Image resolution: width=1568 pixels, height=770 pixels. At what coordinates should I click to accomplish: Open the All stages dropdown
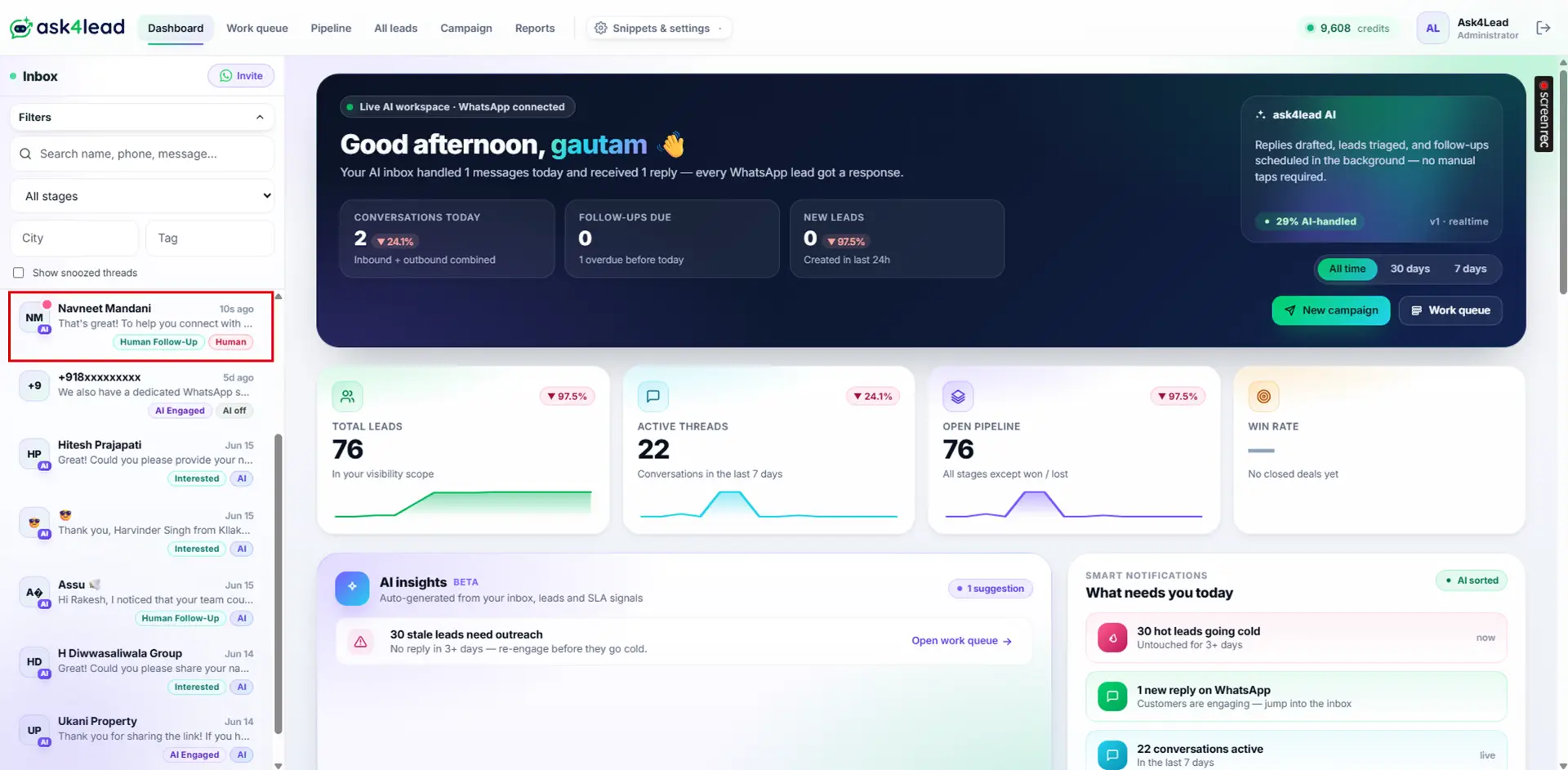[142, 196]
